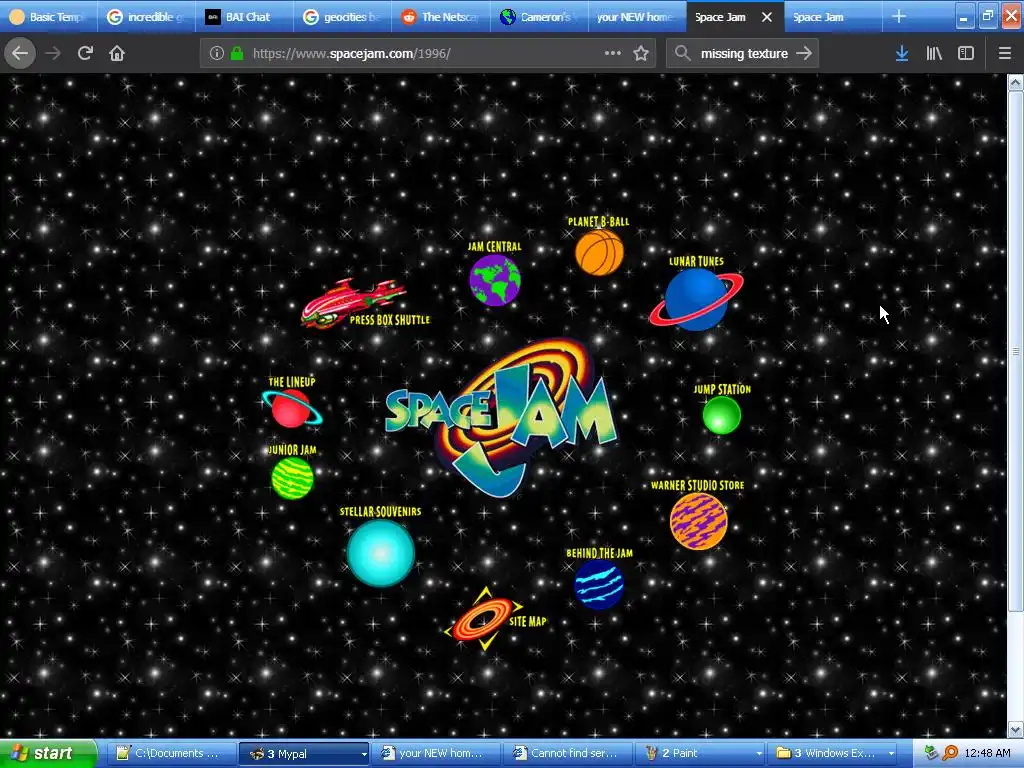Switch to the incredible Google search tab
Image resolution: width=1024 pixels, height=768 pixels.
tap(147, 17)
